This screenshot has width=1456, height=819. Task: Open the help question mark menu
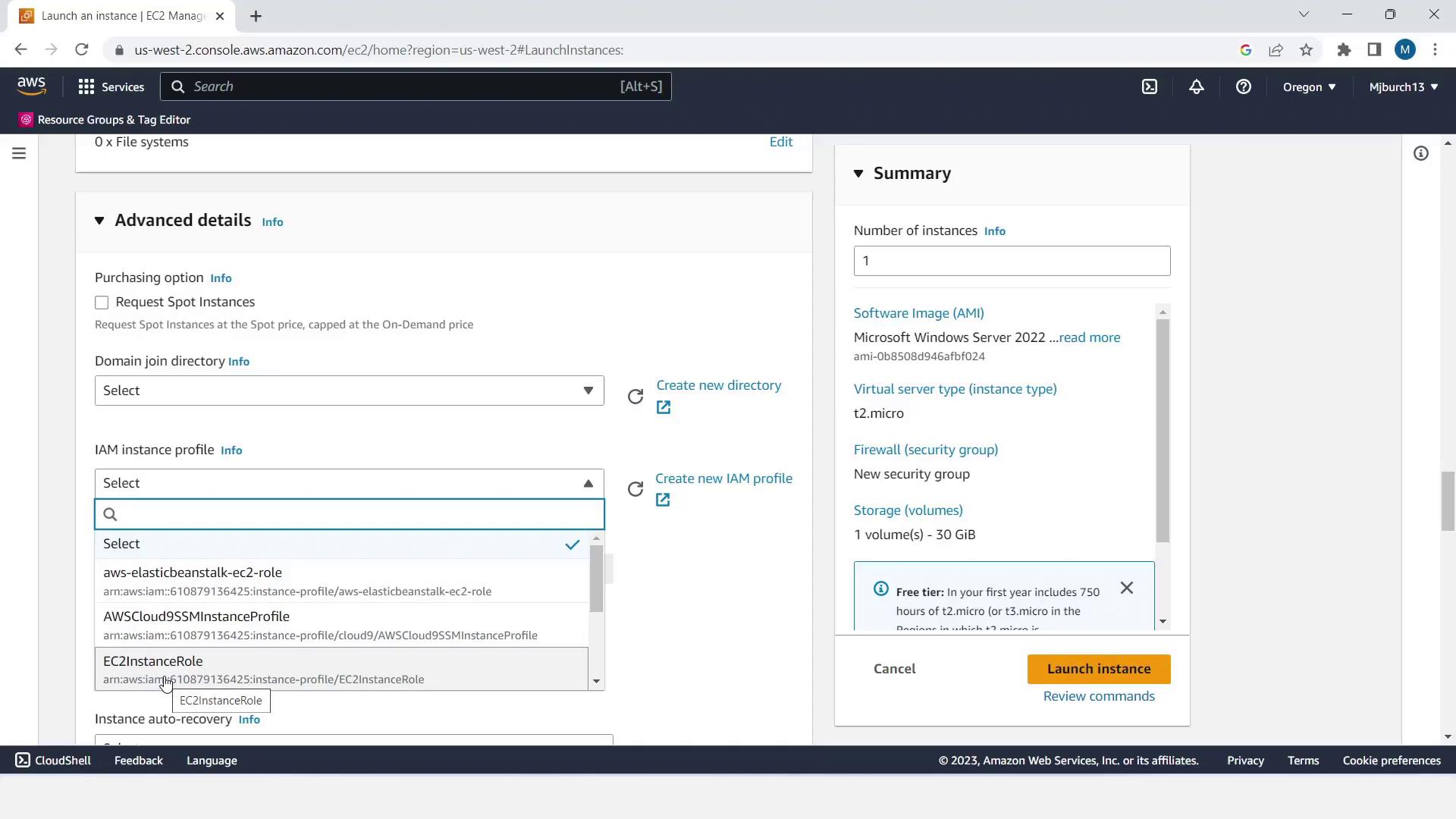(x=1243, y=86)
